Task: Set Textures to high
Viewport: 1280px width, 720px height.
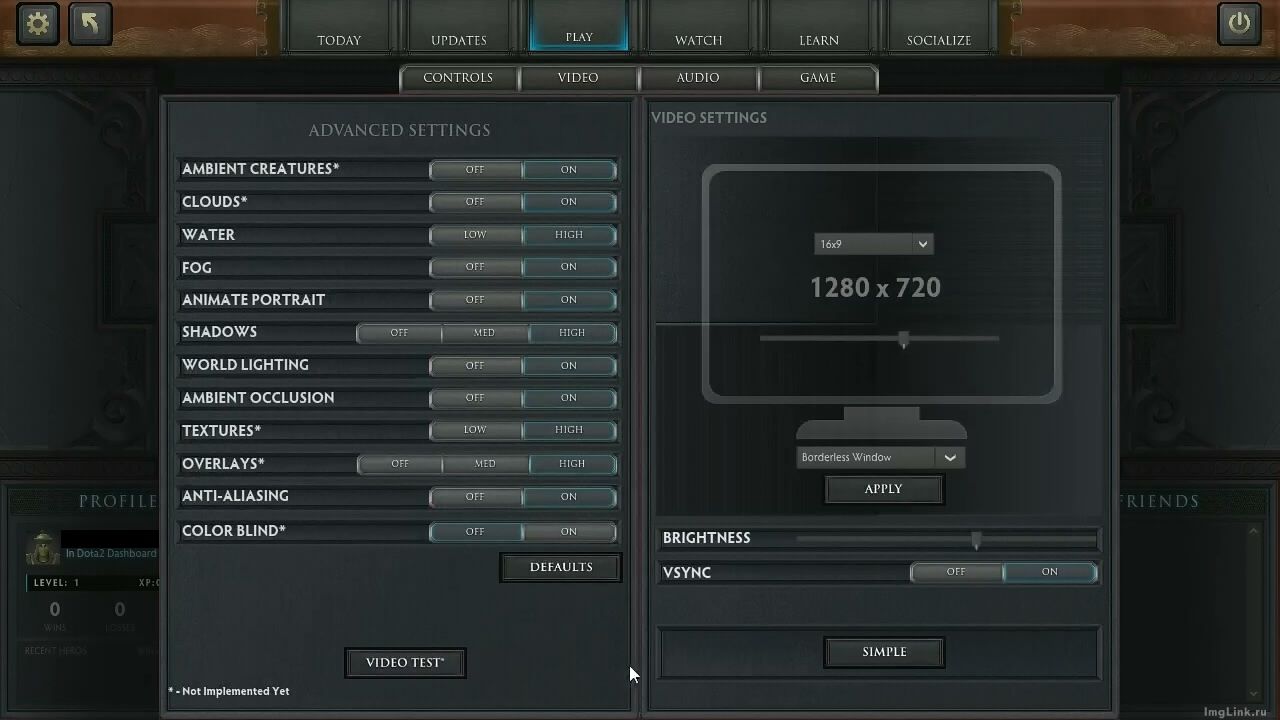Action: (569, 430)
